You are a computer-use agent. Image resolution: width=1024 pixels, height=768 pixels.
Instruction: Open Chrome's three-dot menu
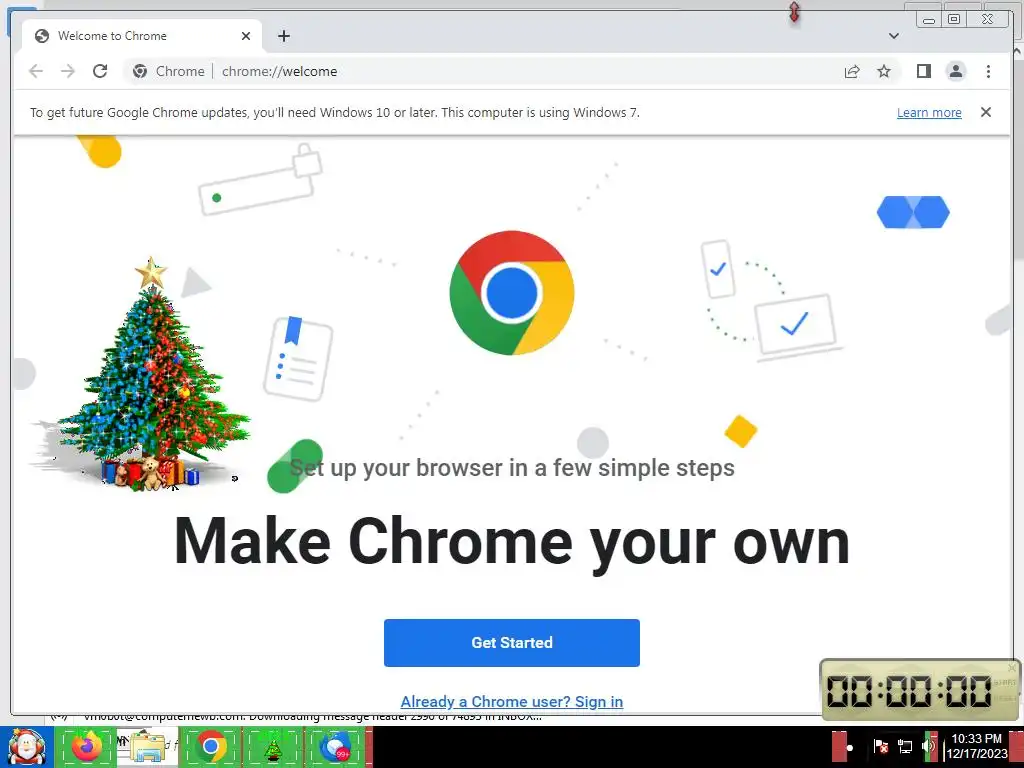[988, 71]
